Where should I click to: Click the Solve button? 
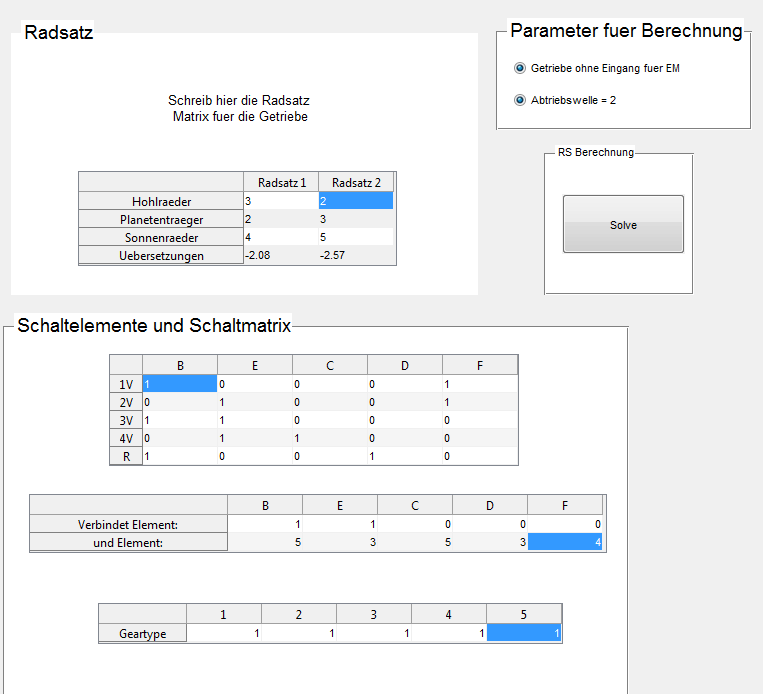(623, 224)
